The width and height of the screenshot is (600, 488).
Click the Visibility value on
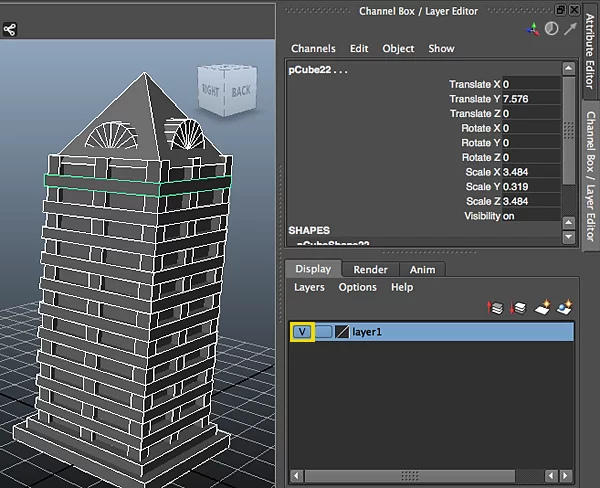coord(531,216)
